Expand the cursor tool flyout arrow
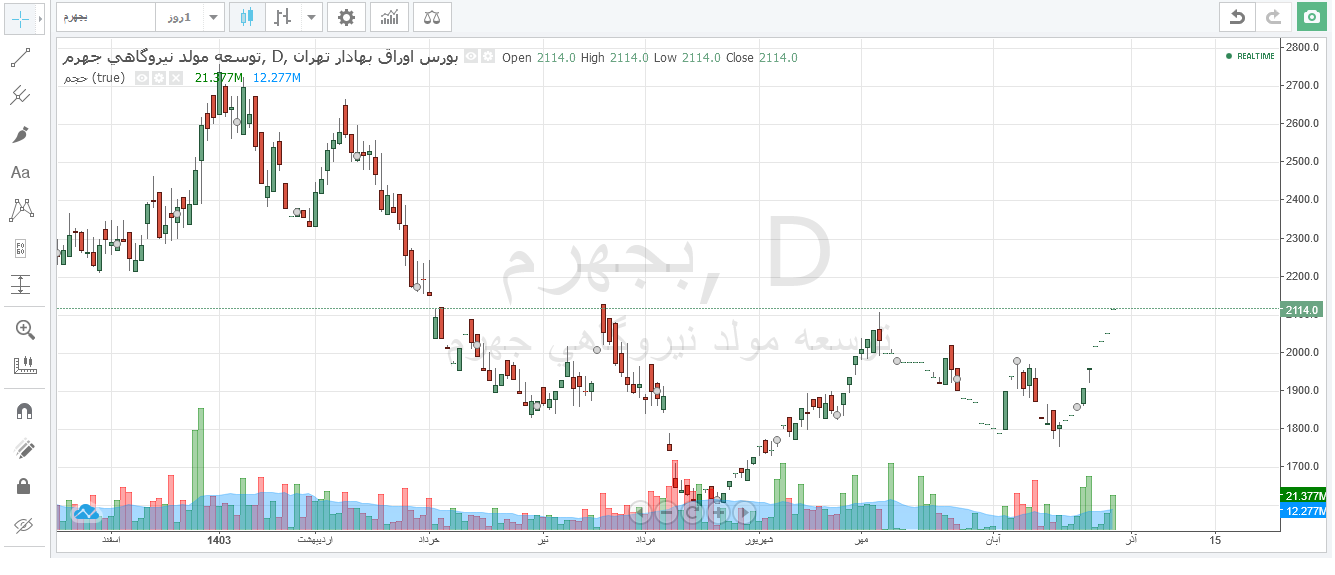This screenshot has height=575, width=1335. (41, 19)
